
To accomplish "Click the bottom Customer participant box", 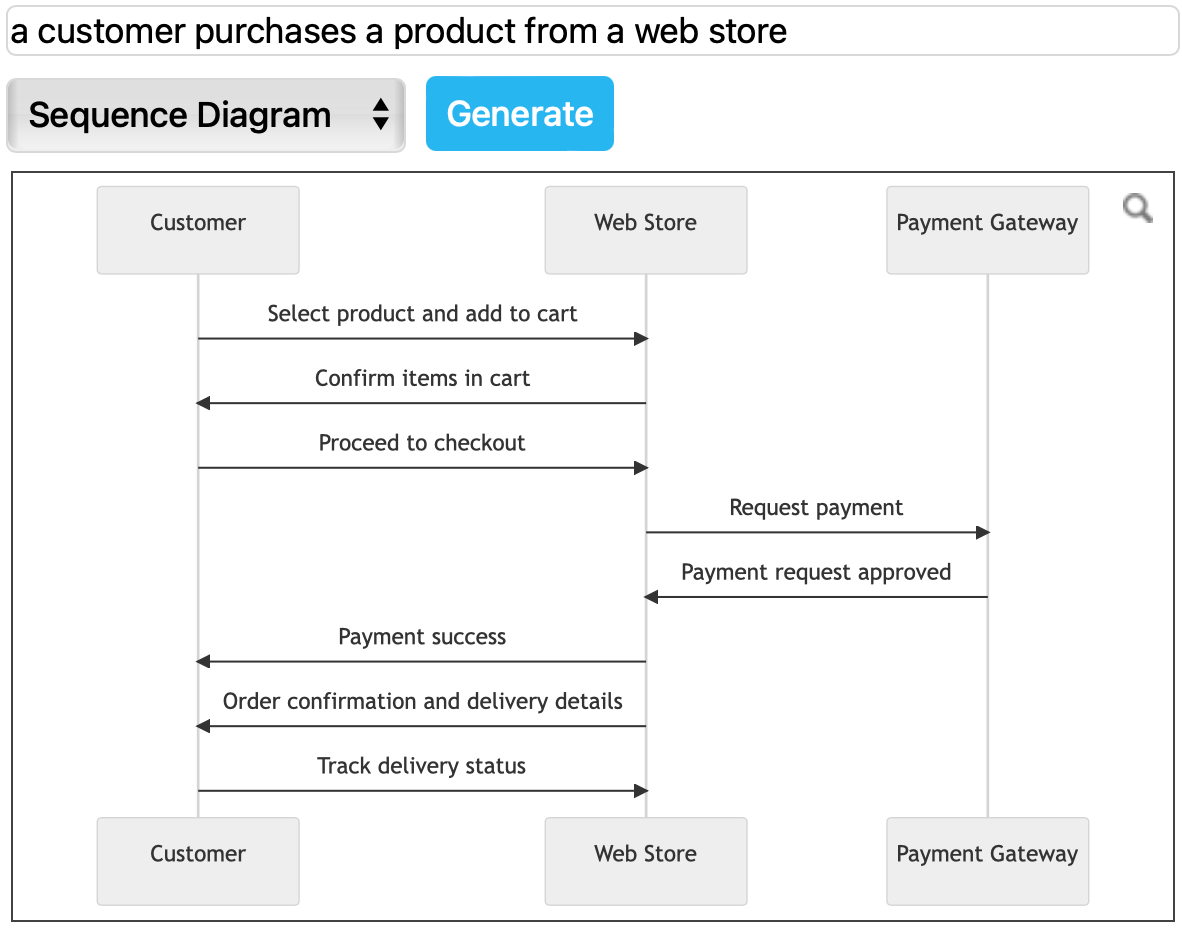I will pos(197,861).
